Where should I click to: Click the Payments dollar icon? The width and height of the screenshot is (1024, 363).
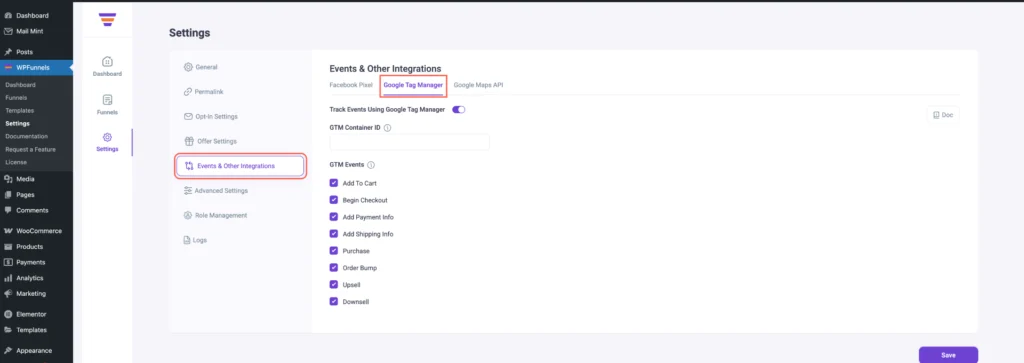(8, 262)
